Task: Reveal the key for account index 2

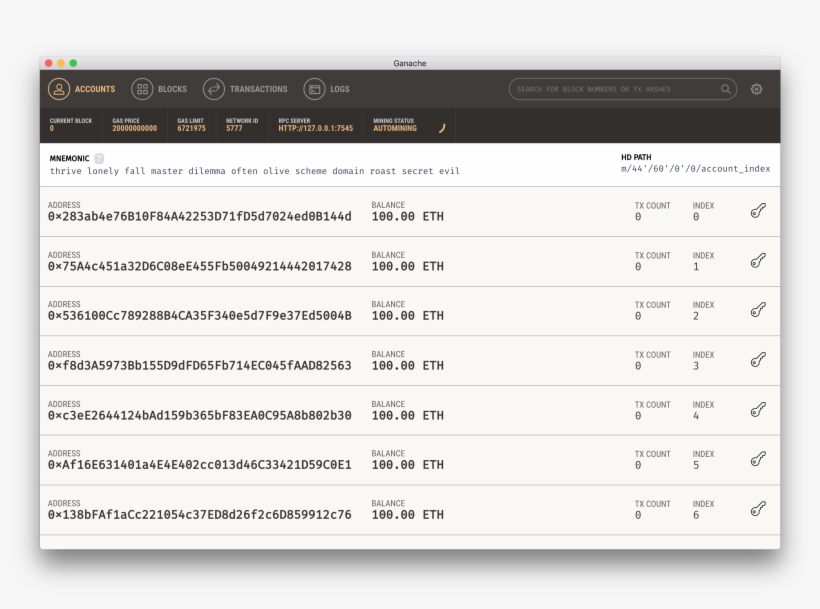Action: coord(758,310)
